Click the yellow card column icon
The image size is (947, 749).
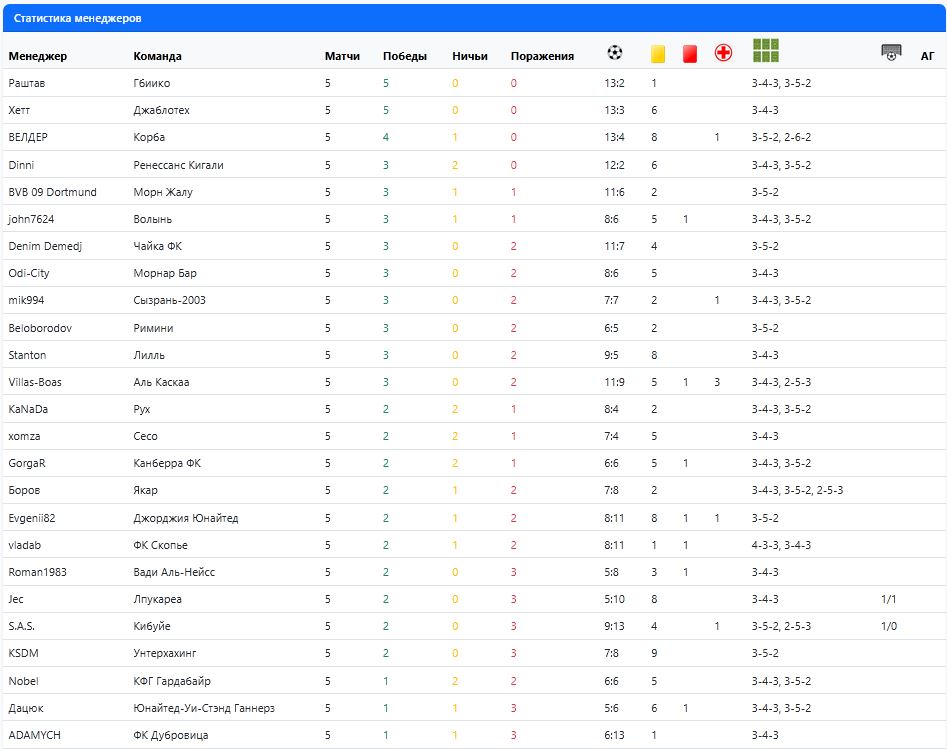pyautogui.click(x=658, y=54)
